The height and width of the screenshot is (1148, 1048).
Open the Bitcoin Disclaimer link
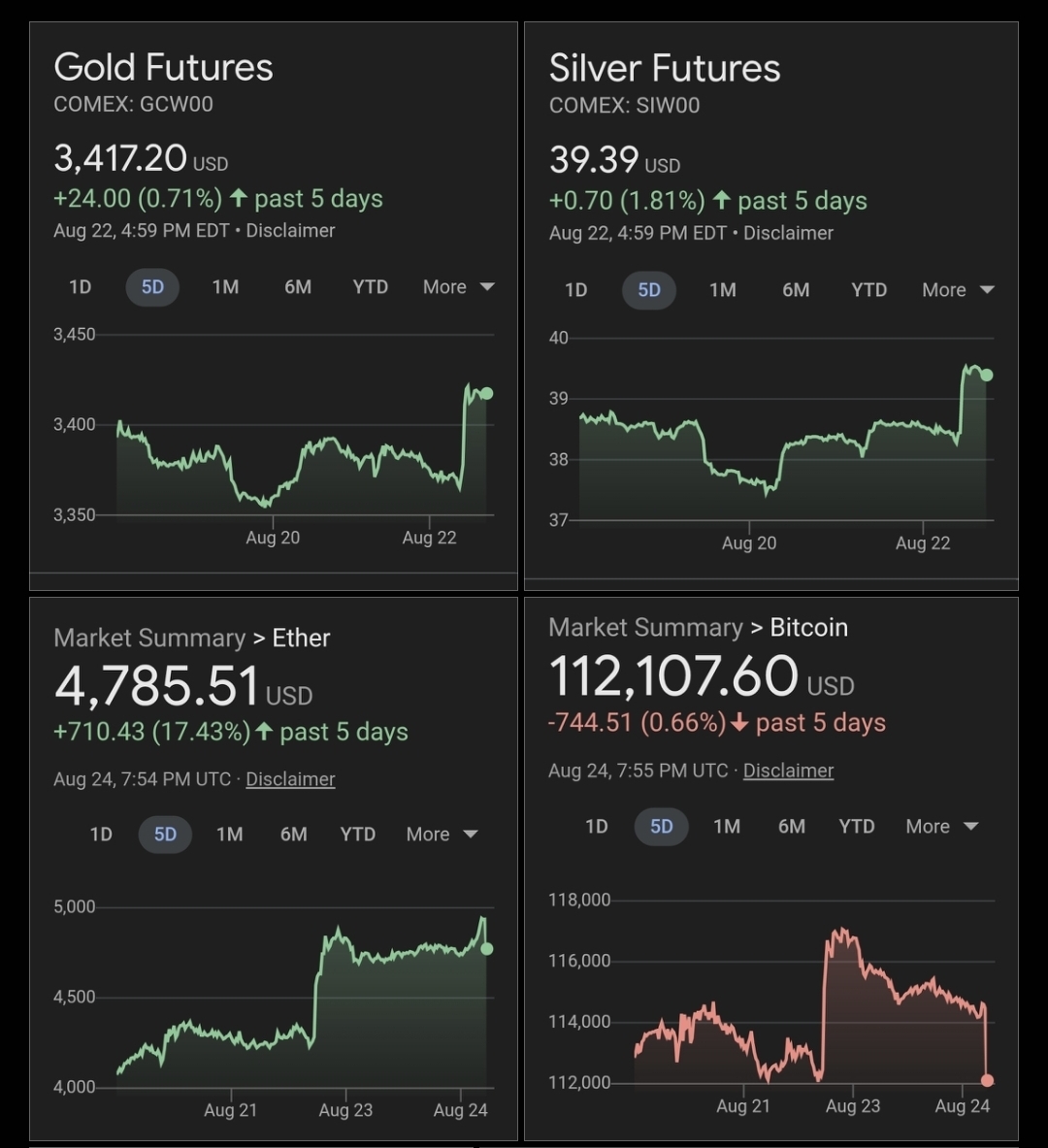point(788,771)
